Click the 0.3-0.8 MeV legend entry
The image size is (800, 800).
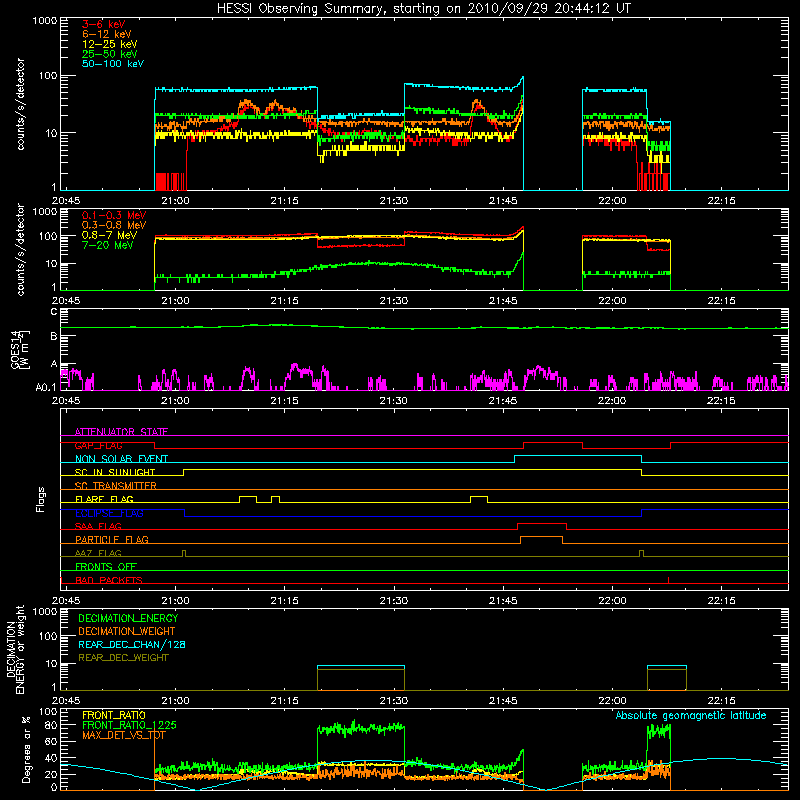114,225
